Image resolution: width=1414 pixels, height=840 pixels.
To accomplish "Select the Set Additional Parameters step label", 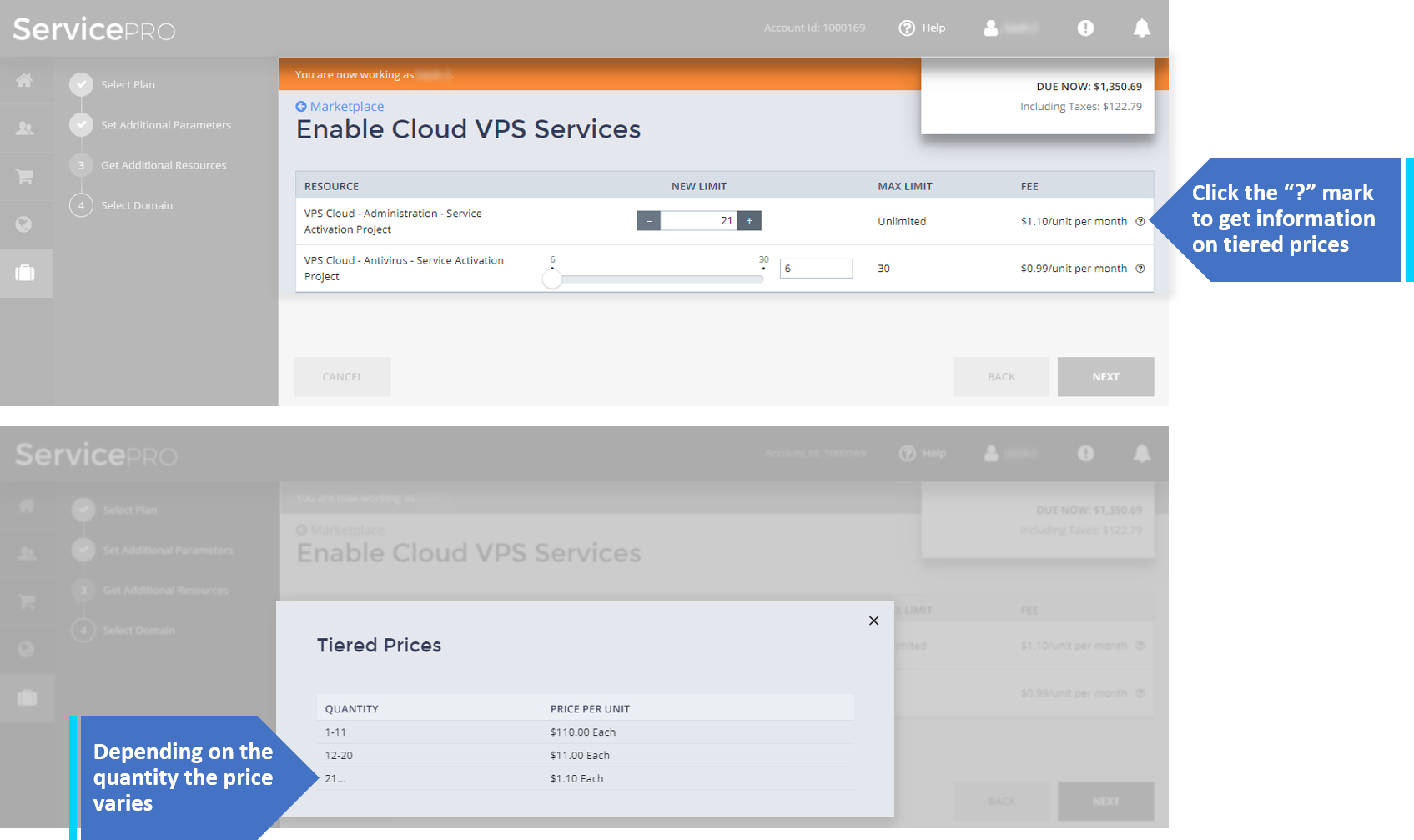I will coord(166,125).
